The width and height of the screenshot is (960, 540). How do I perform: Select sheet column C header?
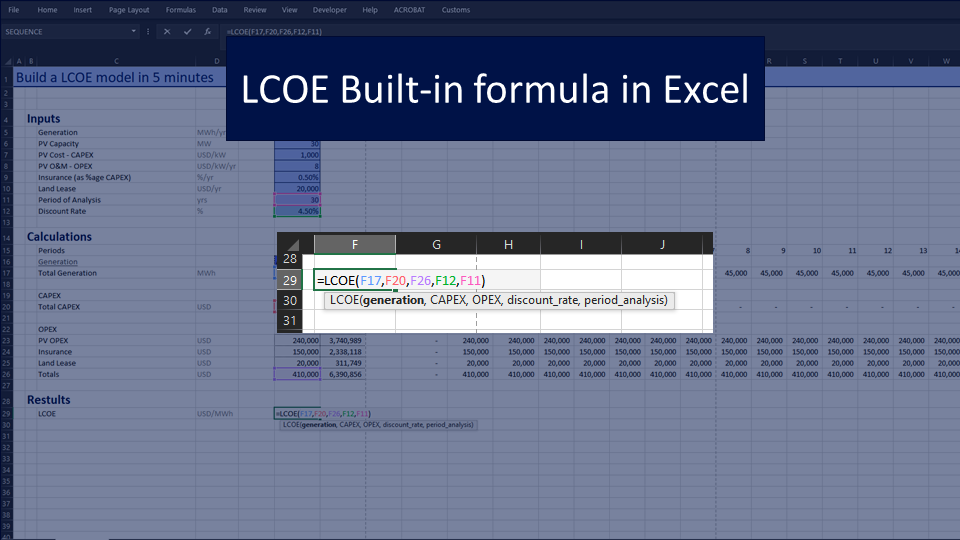point(116,61)
